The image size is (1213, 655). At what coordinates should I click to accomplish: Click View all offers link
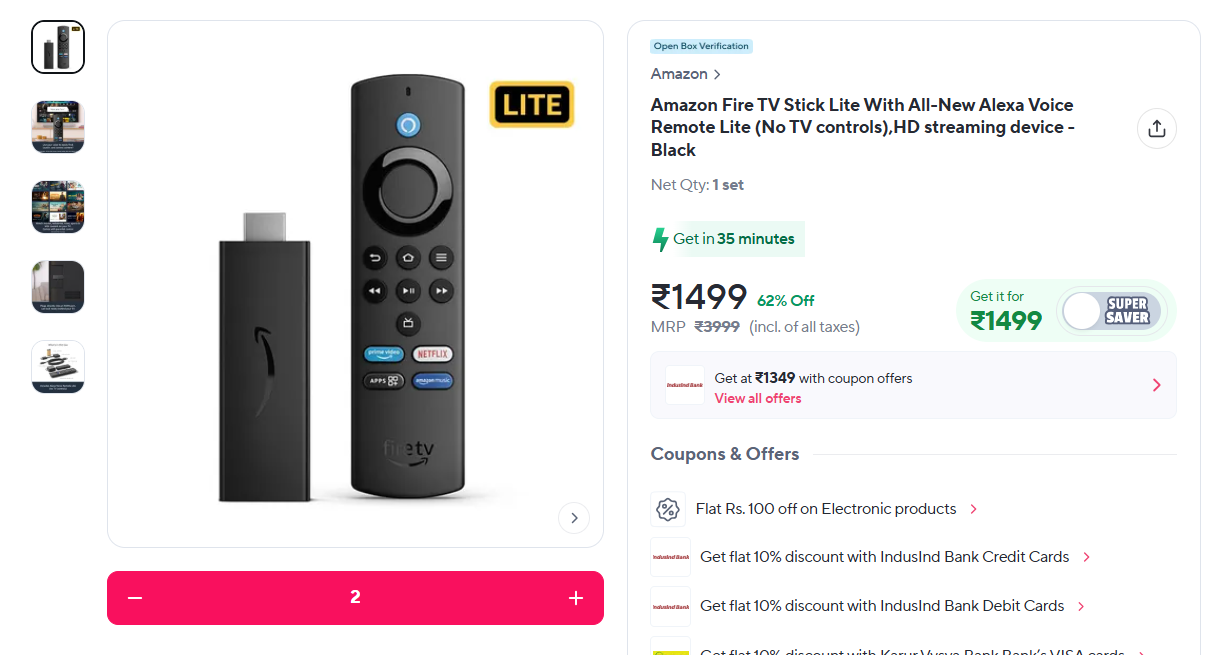(x=758, y=398)
